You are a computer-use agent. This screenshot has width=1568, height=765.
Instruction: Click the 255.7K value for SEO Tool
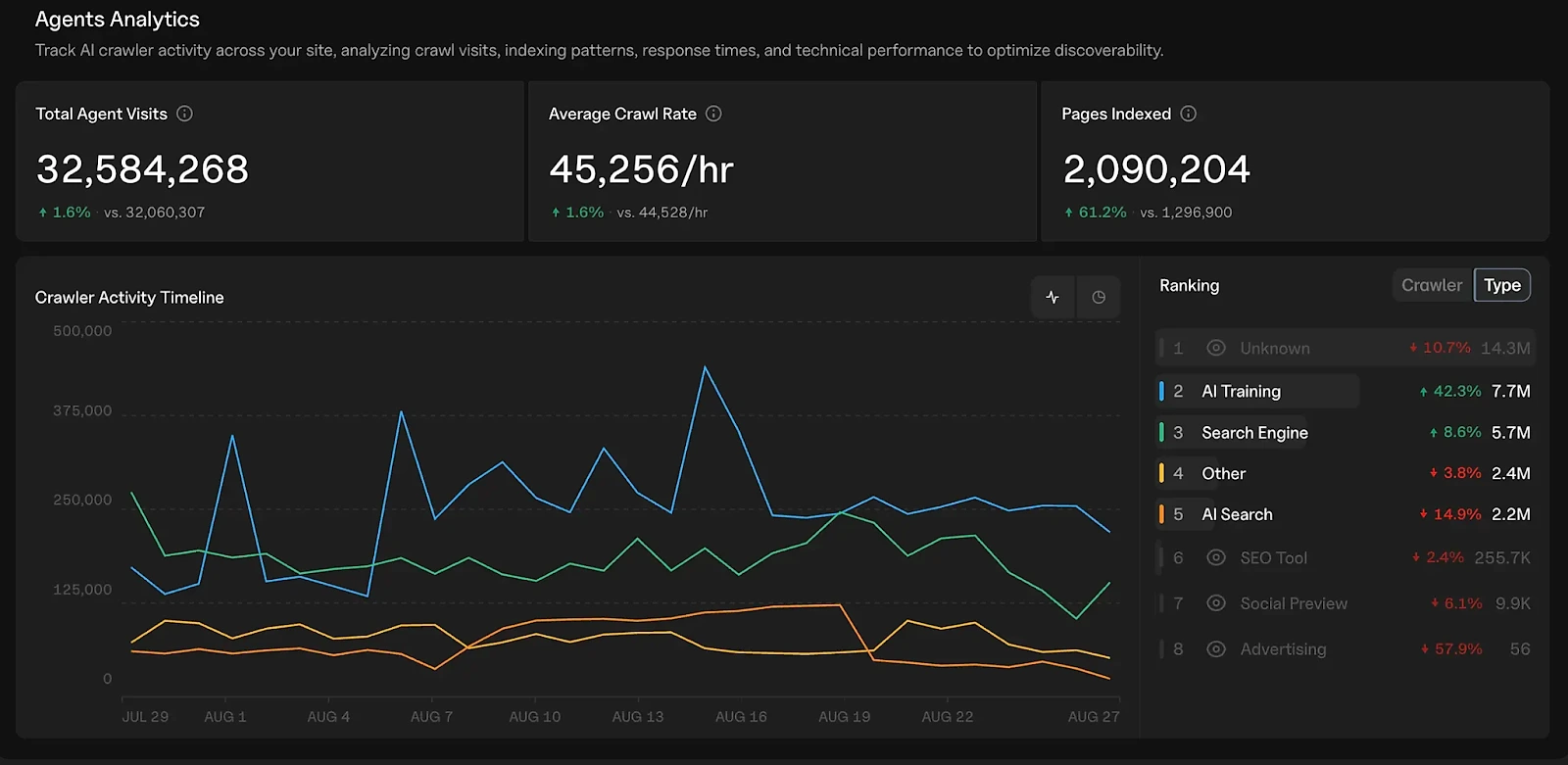(1502, 557)
